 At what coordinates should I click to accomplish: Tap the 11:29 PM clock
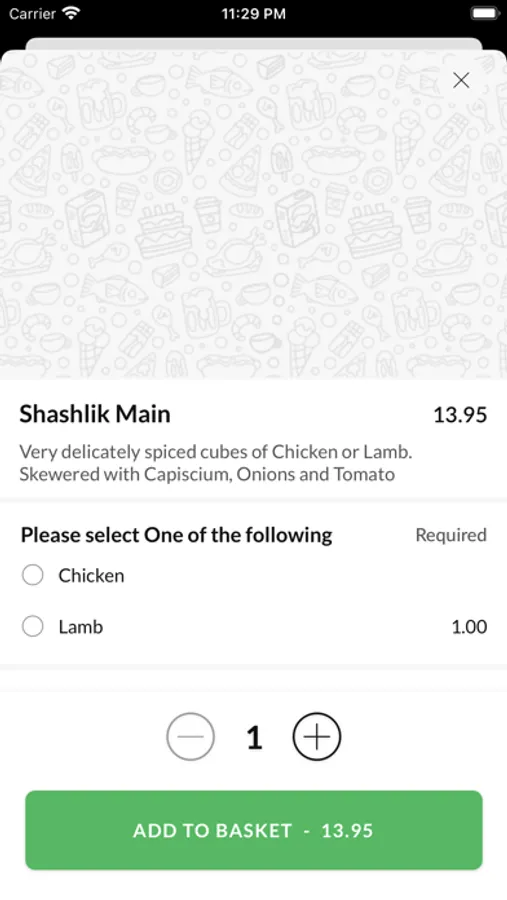click(x=253, y=14)
